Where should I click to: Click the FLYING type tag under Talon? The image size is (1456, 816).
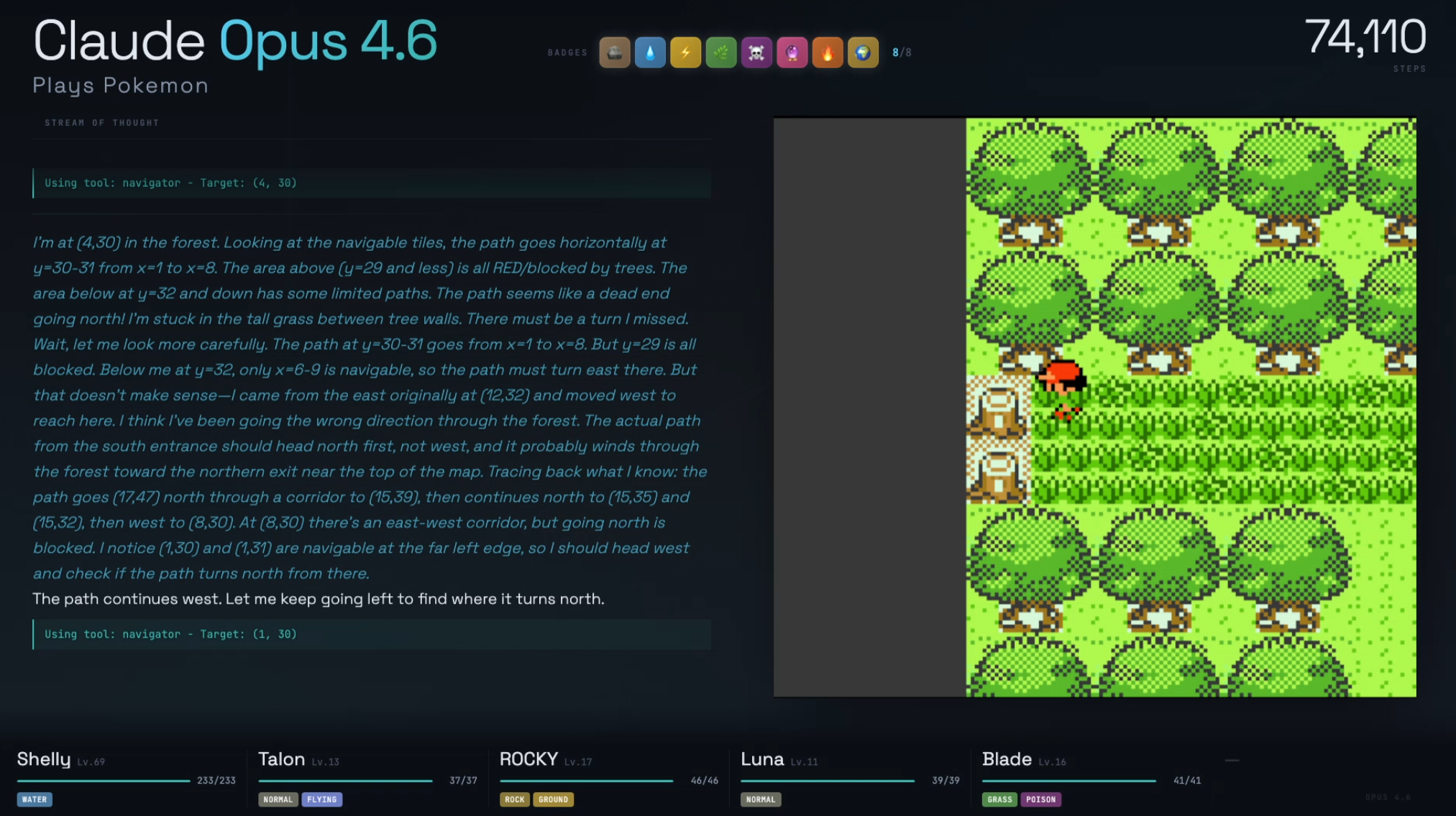coord(321,799)
